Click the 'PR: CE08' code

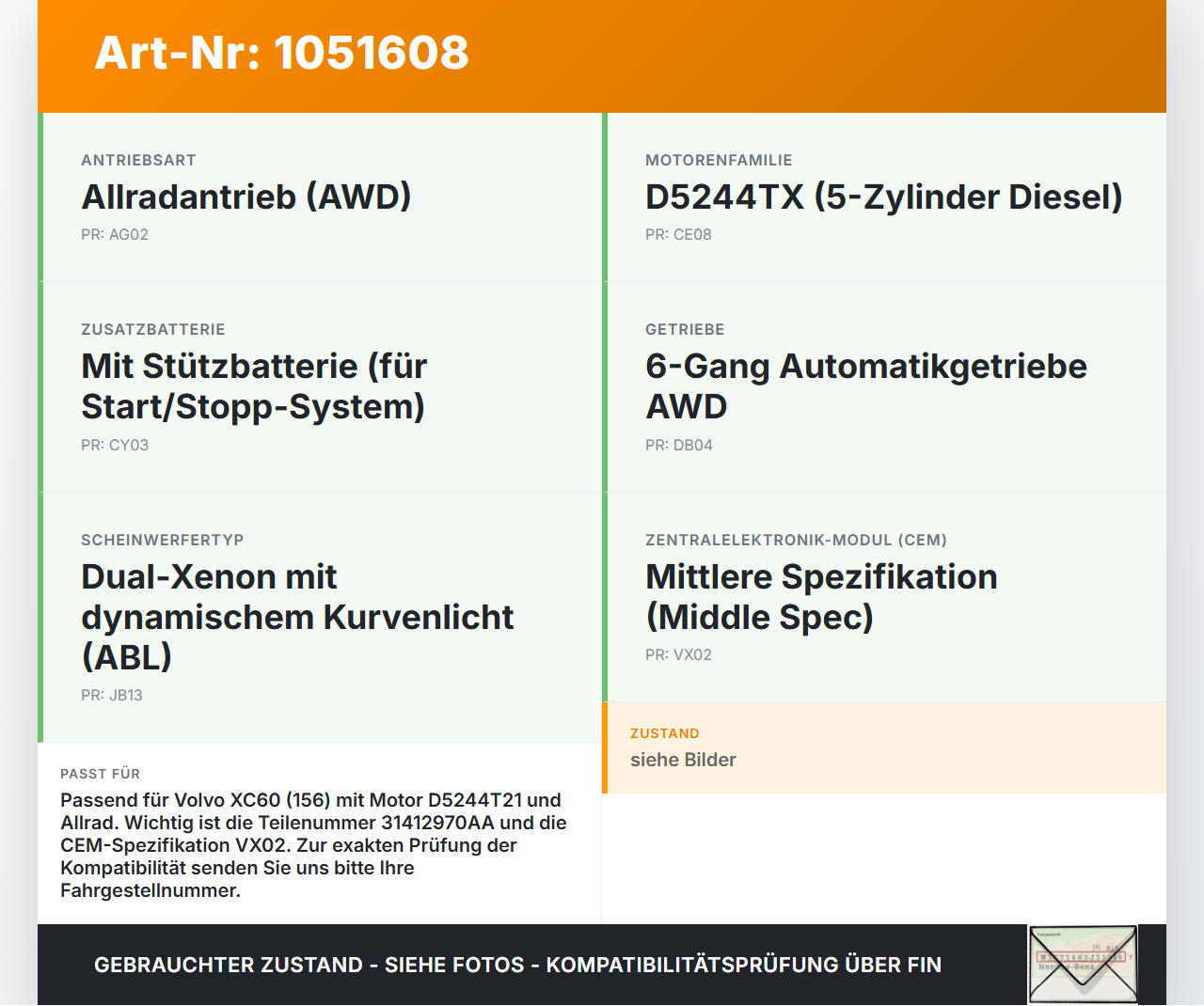678,234
